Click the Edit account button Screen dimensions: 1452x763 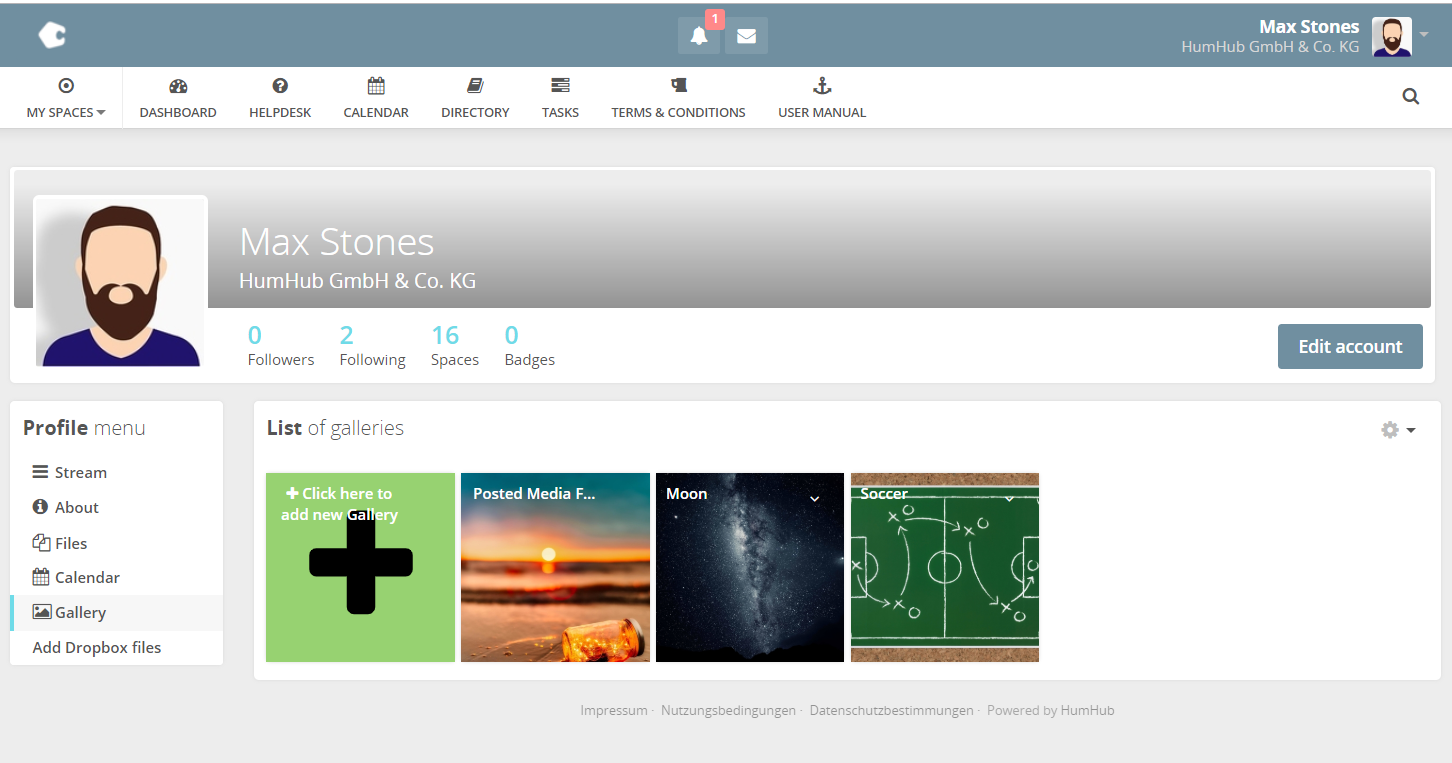pyautogui.click(x=1349, y=346)
